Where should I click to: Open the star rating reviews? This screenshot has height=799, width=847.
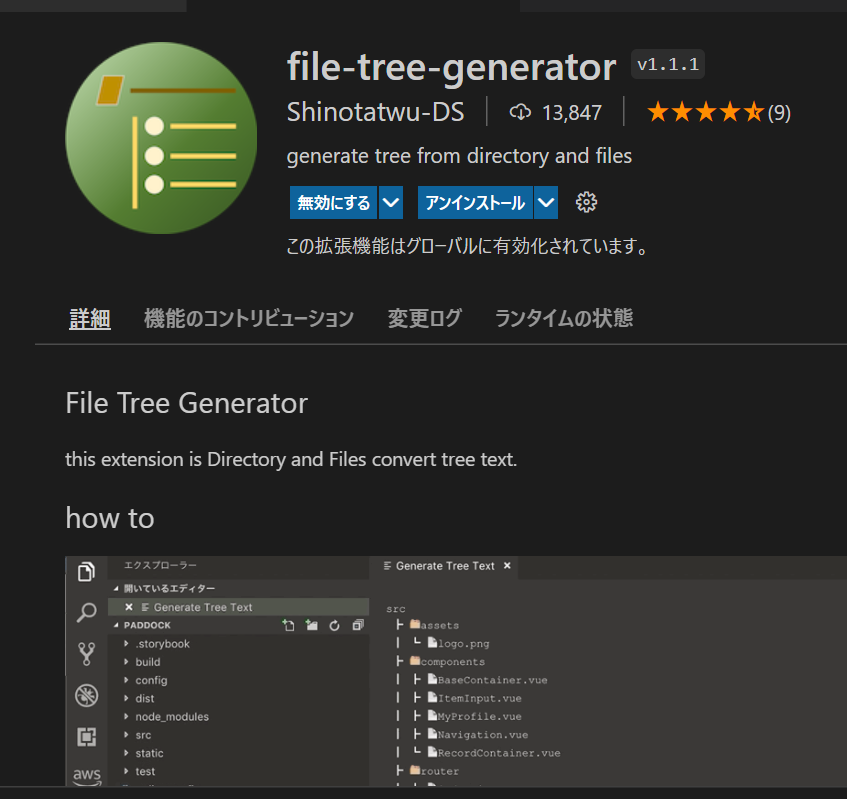tap(718, 112)
